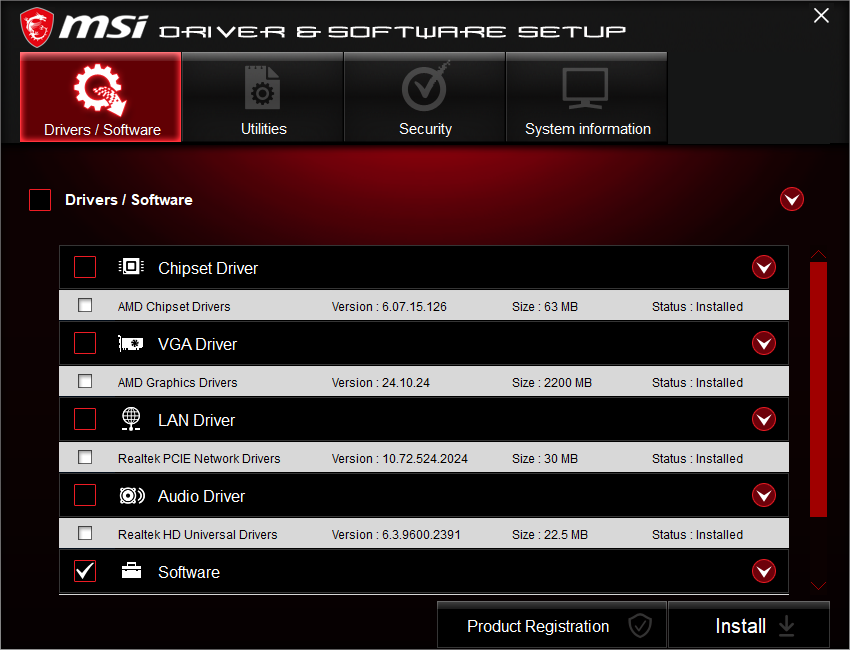Click 'Size : 2200 MB' text

552,383
